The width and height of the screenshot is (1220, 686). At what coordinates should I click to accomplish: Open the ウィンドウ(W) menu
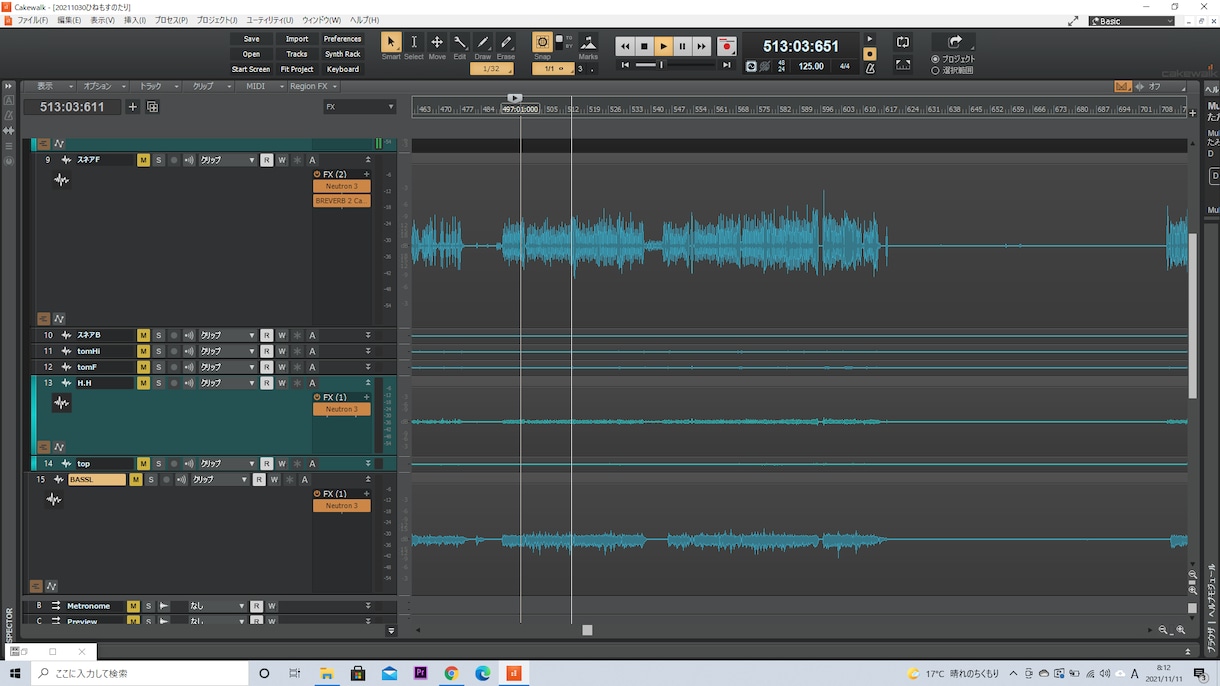coord(321,20)
